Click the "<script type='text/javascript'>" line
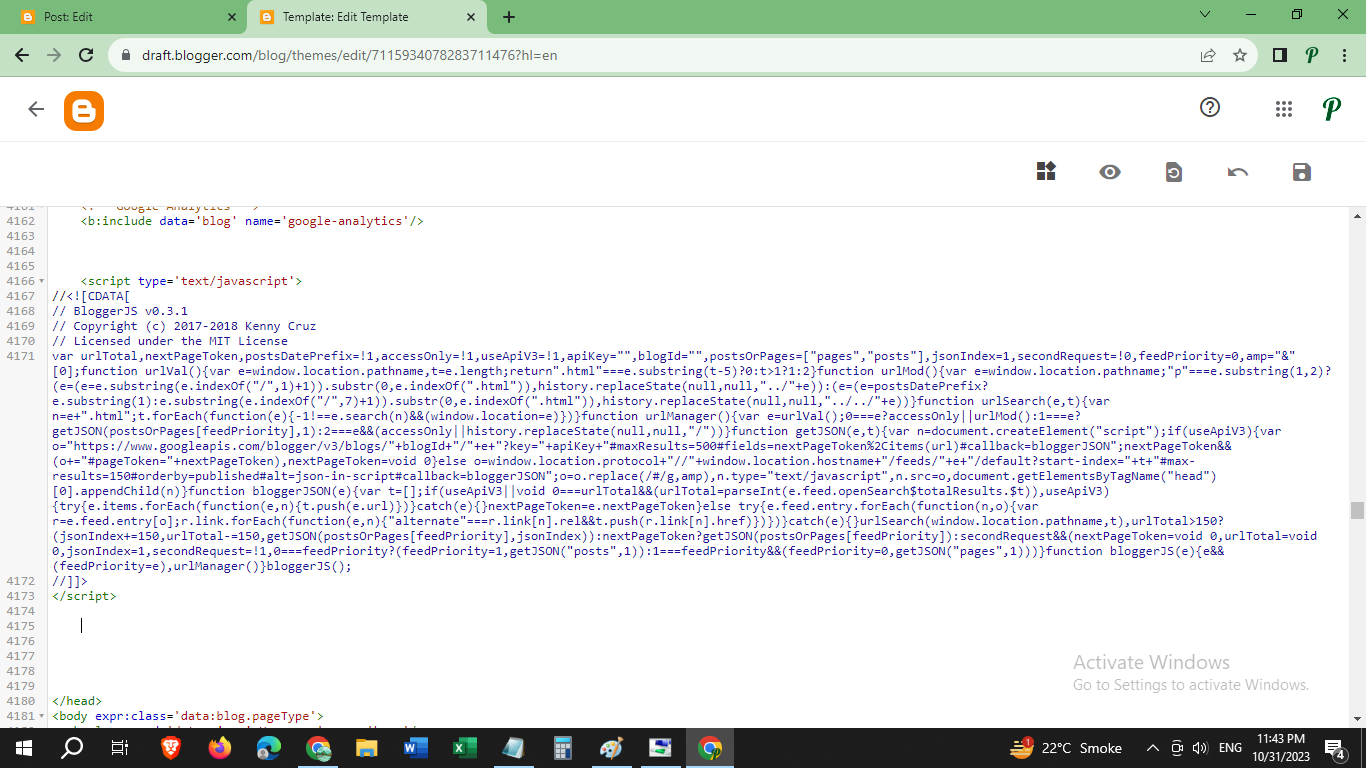 pyautogui.click(x=191, y=281)
